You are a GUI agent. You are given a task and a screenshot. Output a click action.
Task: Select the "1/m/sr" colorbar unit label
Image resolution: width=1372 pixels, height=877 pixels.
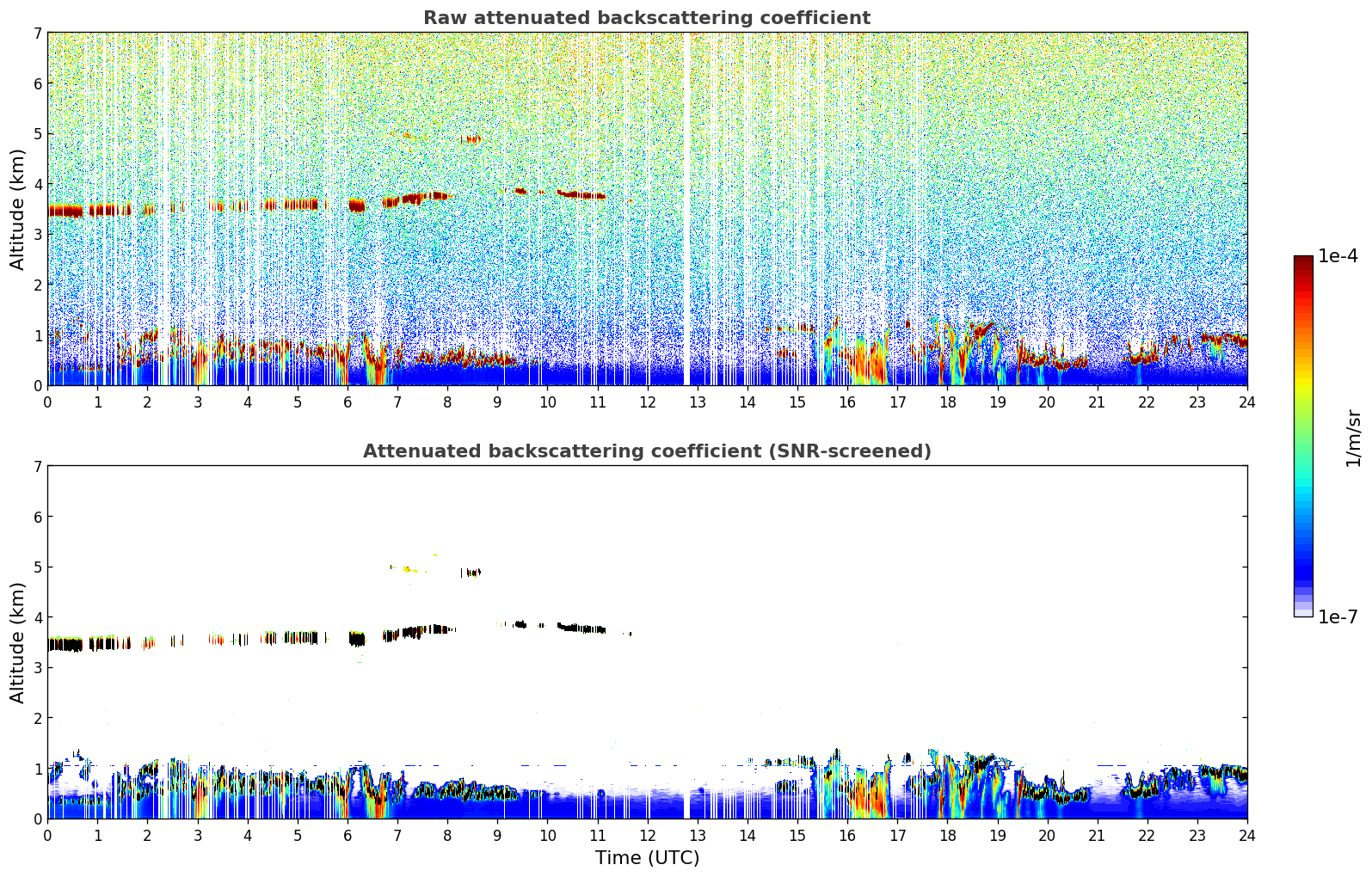1353,438
